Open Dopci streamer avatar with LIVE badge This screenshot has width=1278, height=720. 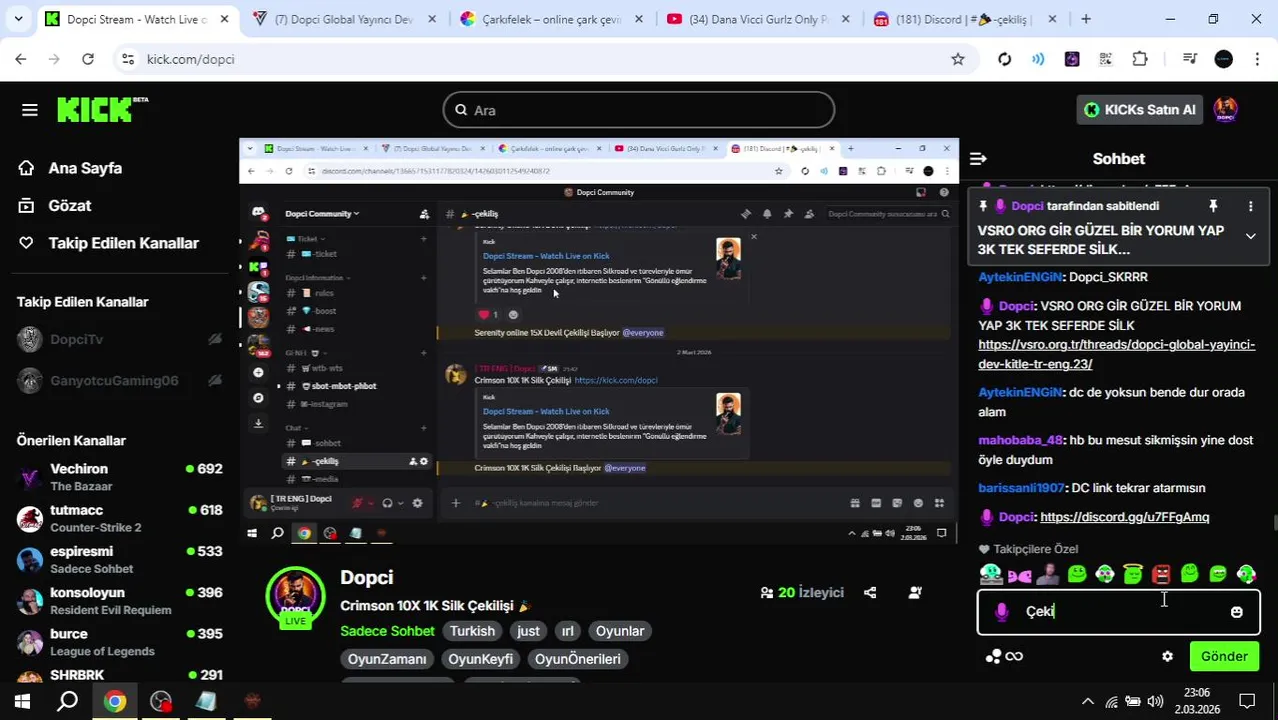pyautogui.click(x=295, y=598)
